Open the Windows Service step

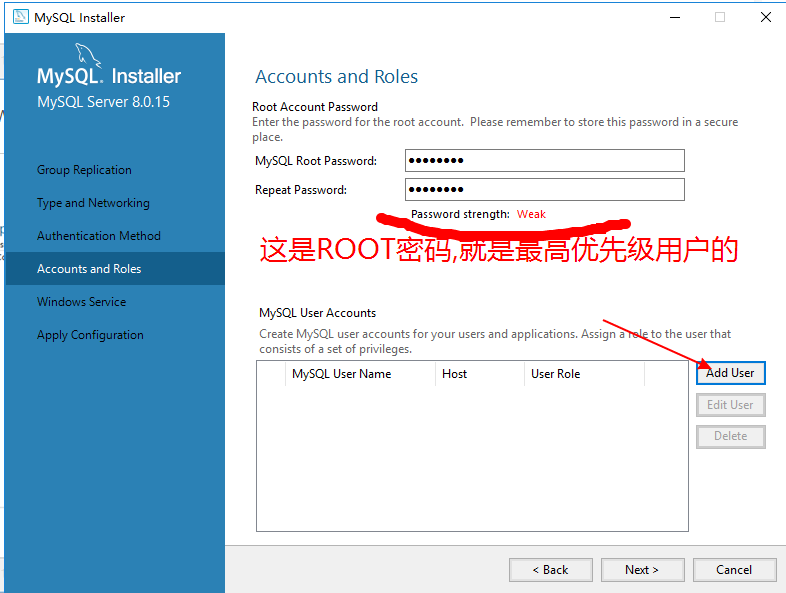[x=81, y=302]
